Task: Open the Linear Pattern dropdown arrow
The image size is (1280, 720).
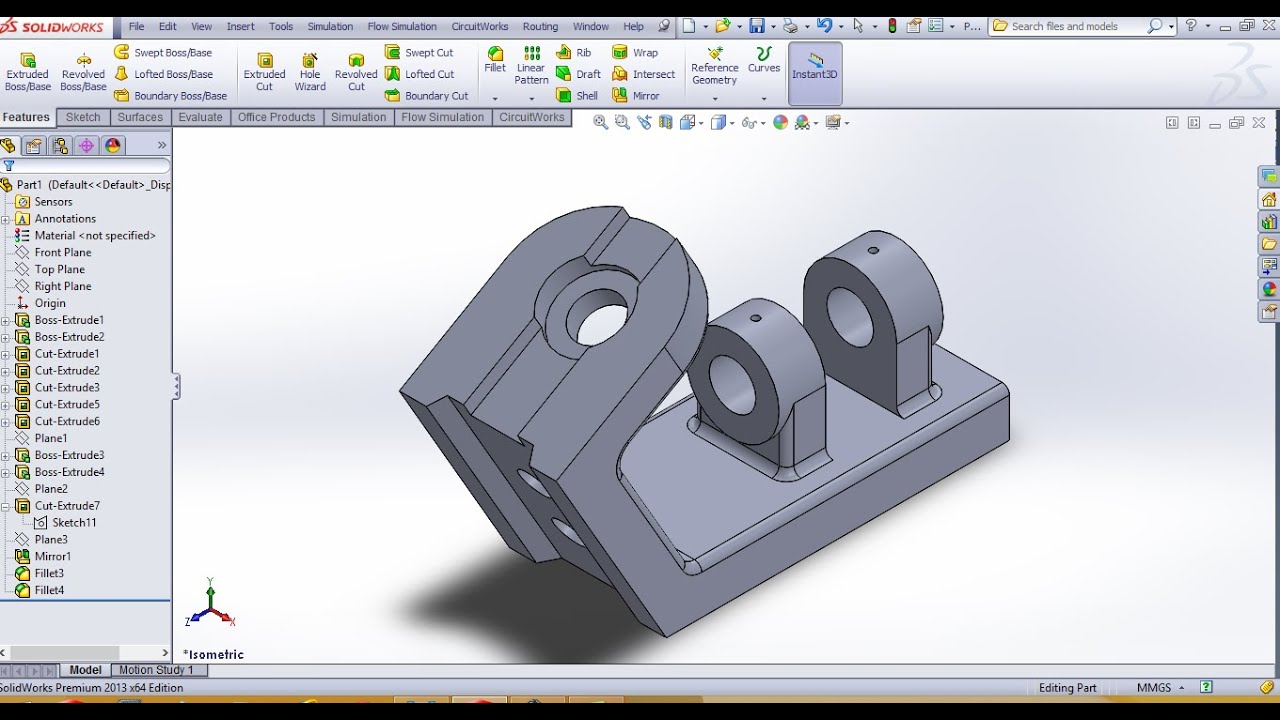Action: coord(531,99)
